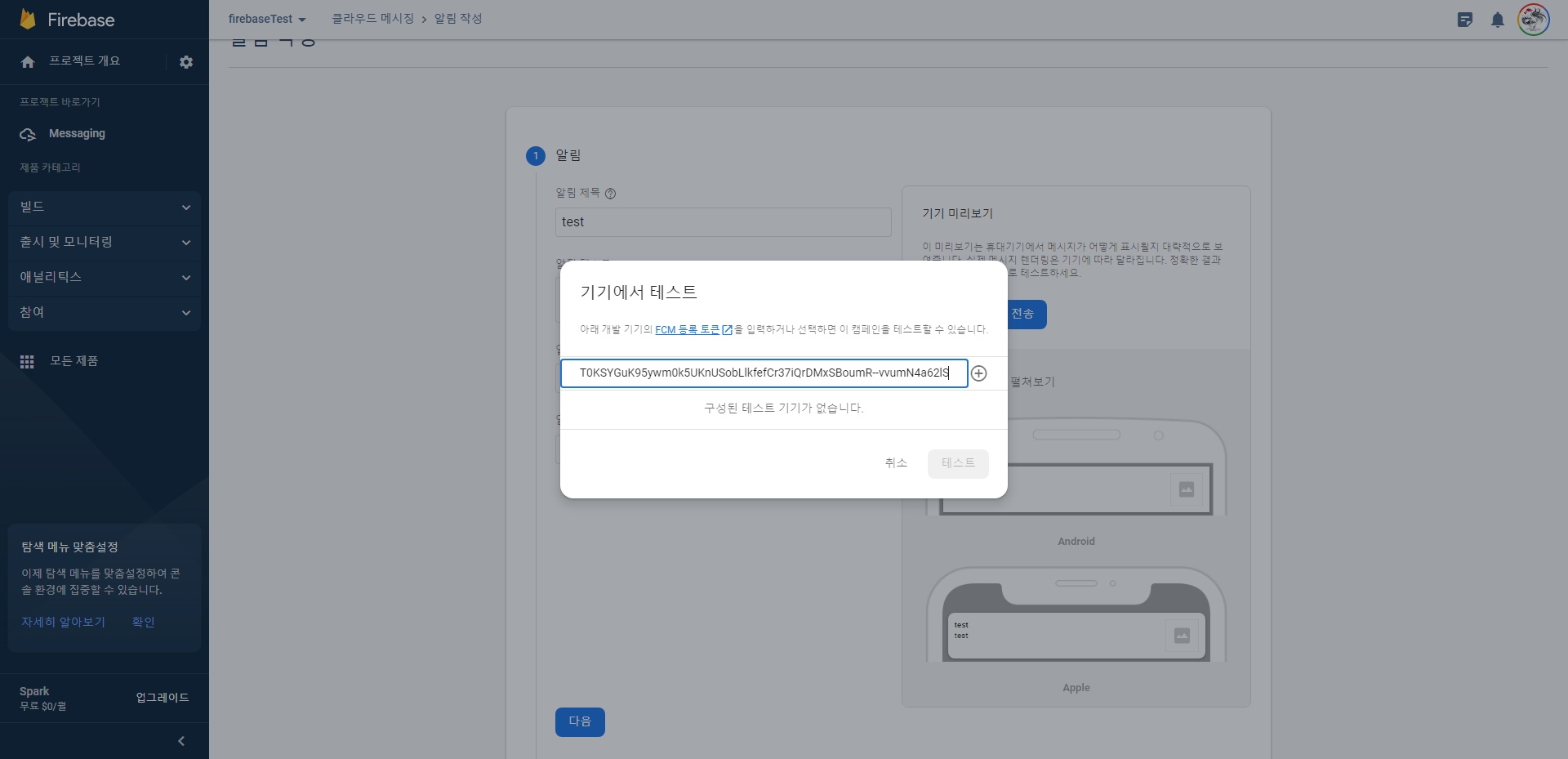The image size is (1568, 759).
Task: Click the 알림 제목 field containing test
Action: 723,222
